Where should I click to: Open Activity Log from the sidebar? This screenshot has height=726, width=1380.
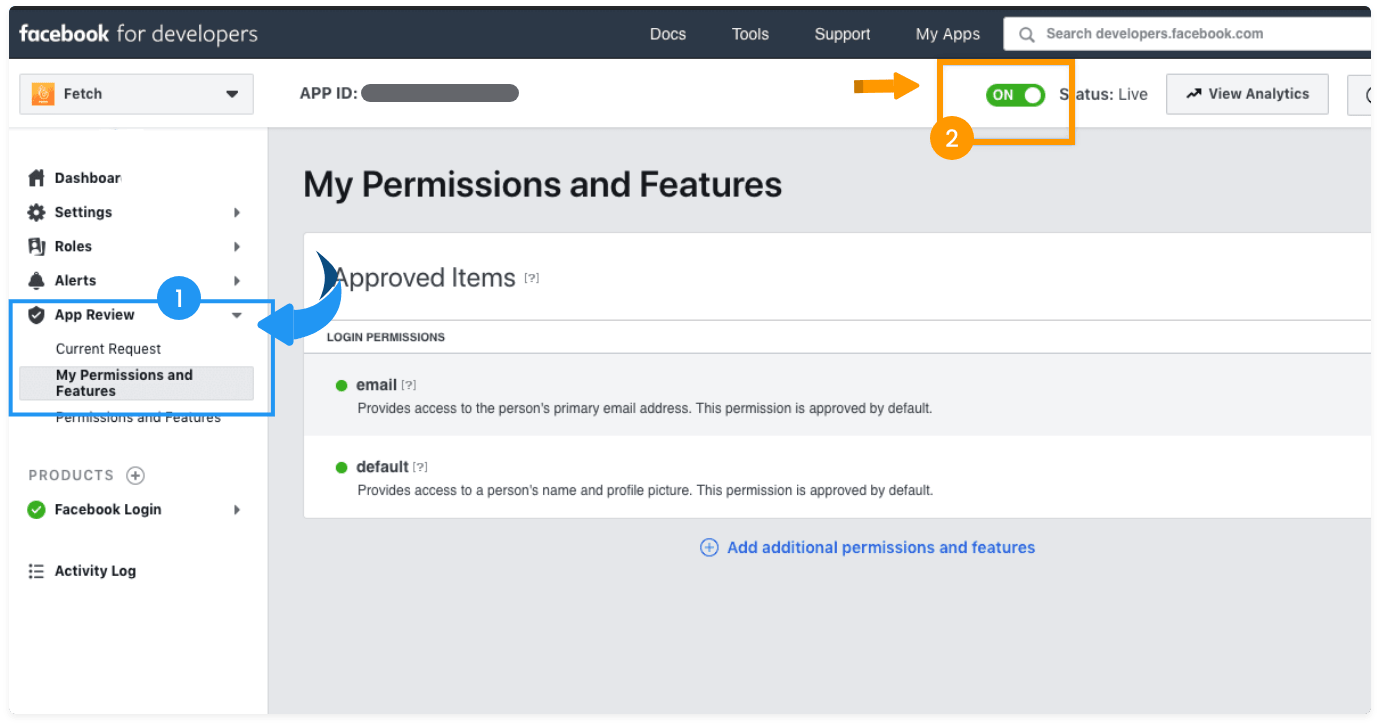[95, 571]
